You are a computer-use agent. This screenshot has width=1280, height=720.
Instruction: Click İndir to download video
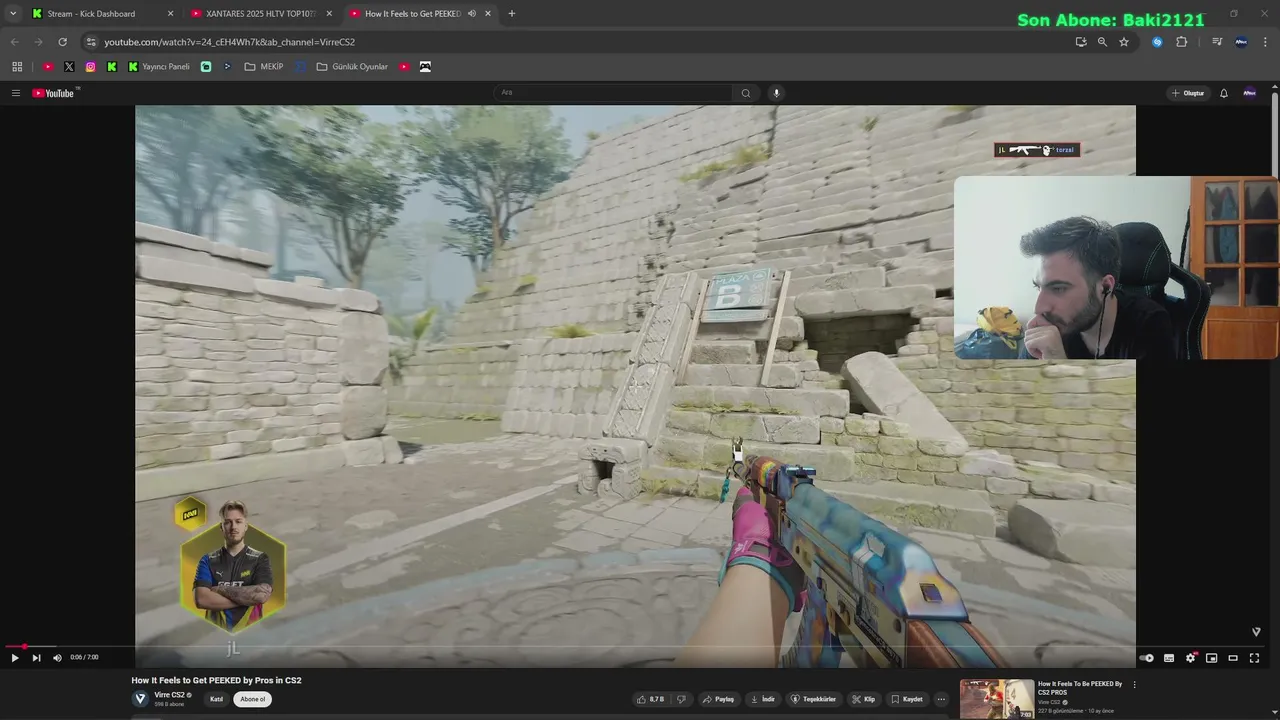pyautogui.click(x=762, y=699)
